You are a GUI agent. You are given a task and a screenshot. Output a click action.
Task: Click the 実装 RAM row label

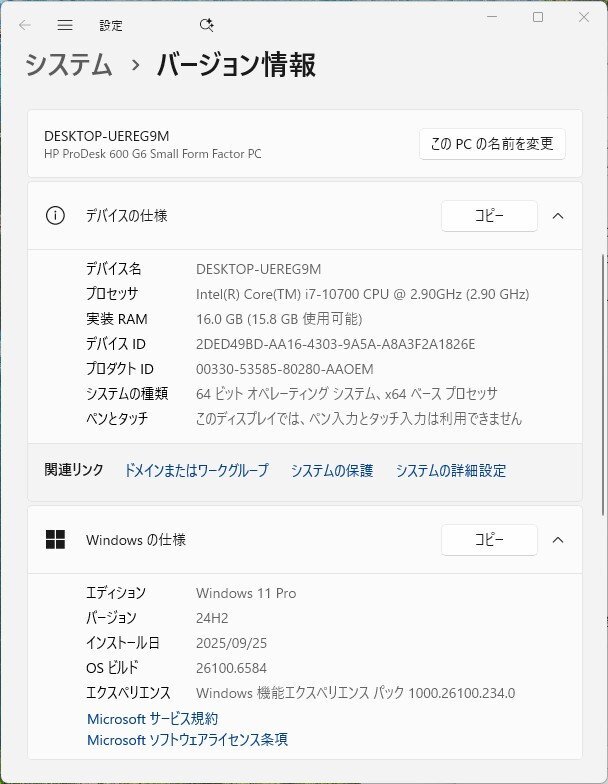116,319
